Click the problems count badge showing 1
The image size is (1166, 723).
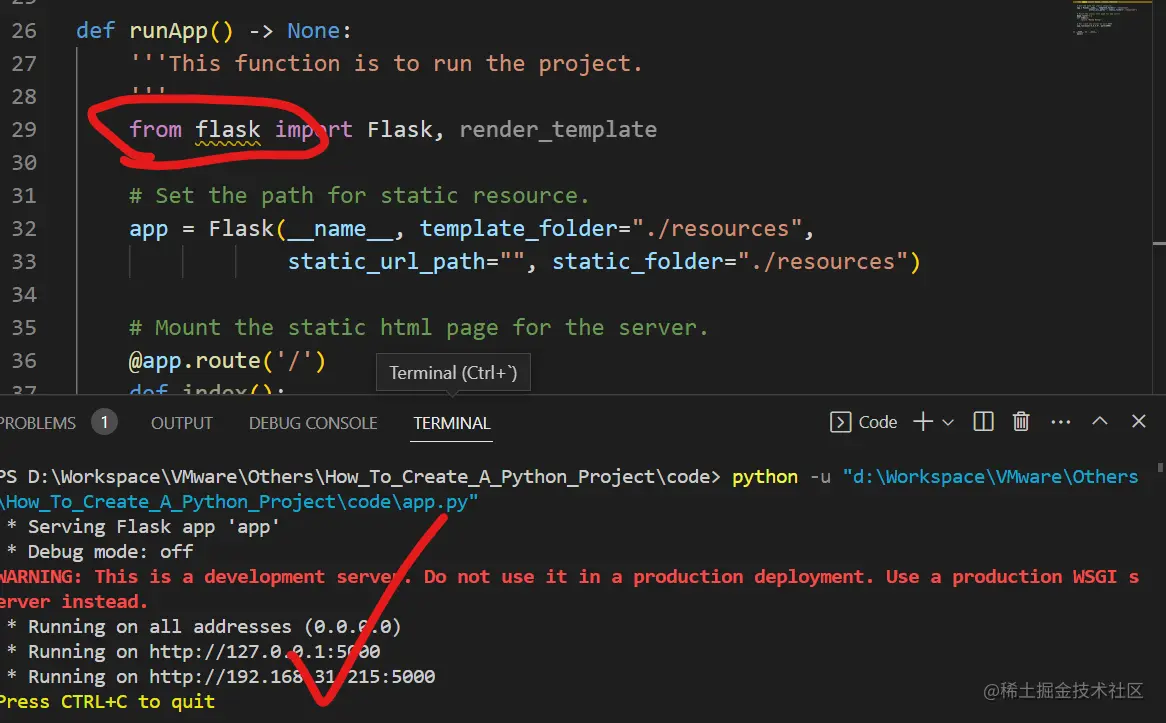coord(104,422)
